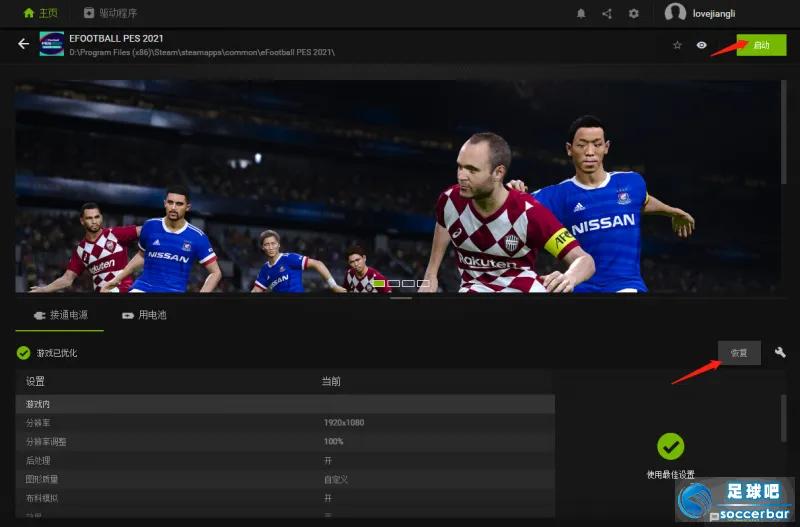Select the second carousel indicator
Image resolution: width=800 pixels, height=527 pixels.
click(x=393, y=283)
